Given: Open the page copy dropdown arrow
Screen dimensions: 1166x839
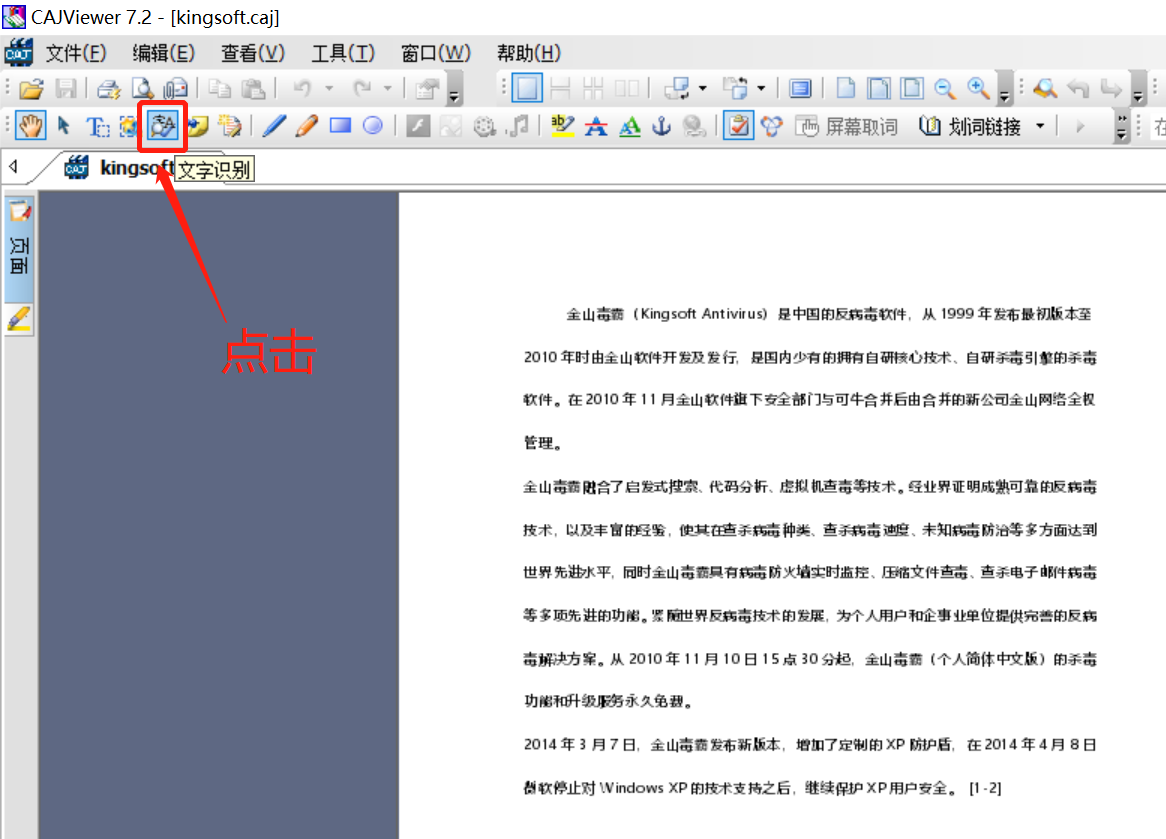Looking at the screenshot, I should coord(761,89).
